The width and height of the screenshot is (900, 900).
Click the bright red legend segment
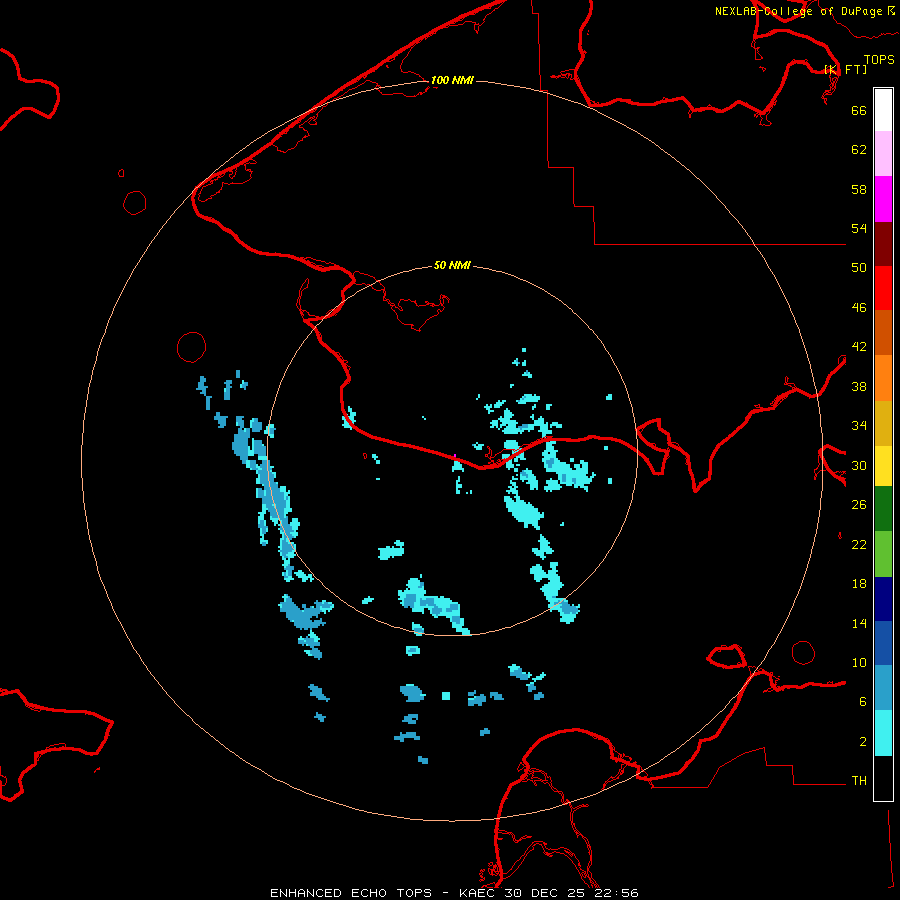(x=883, y=288)
